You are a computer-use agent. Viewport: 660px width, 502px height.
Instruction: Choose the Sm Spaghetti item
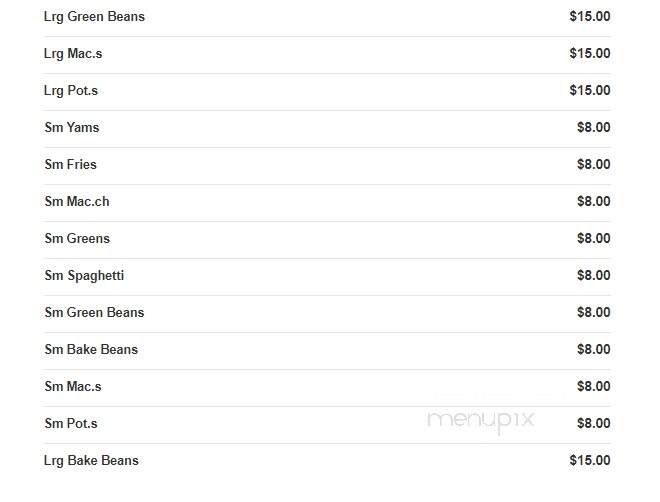327,276
